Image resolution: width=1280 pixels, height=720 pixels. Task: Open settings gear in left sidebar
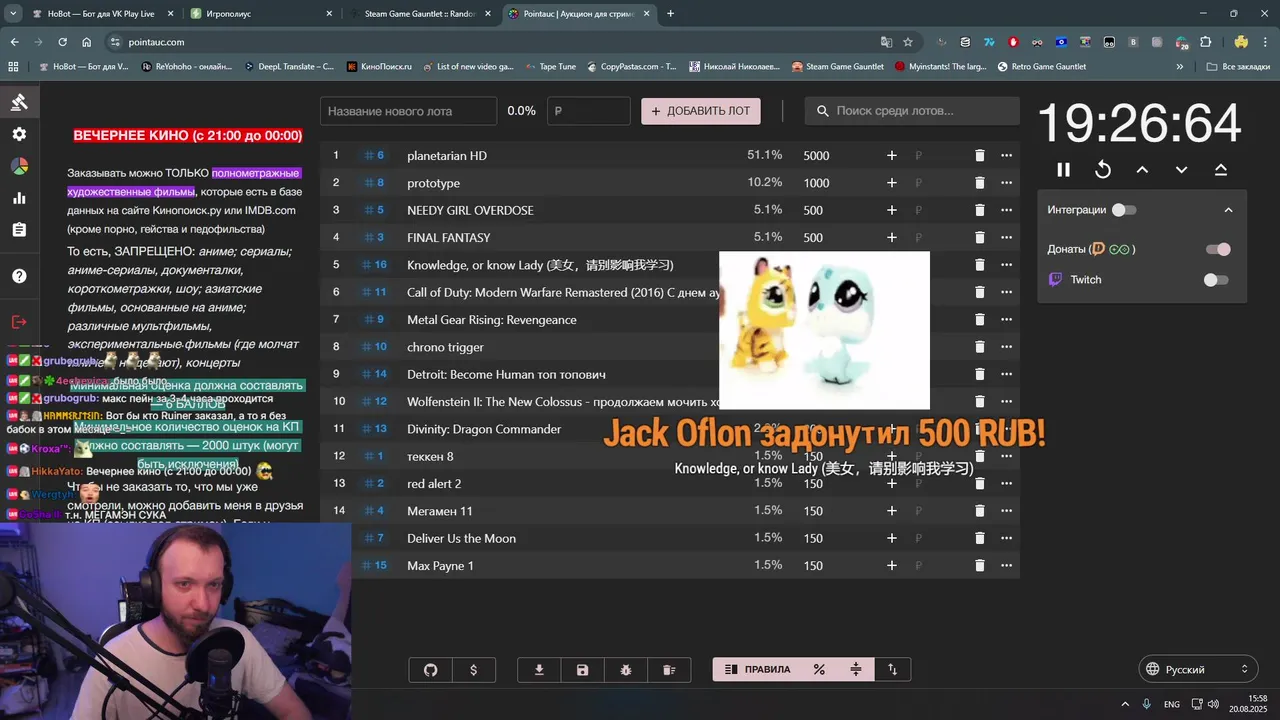point(19,134)
